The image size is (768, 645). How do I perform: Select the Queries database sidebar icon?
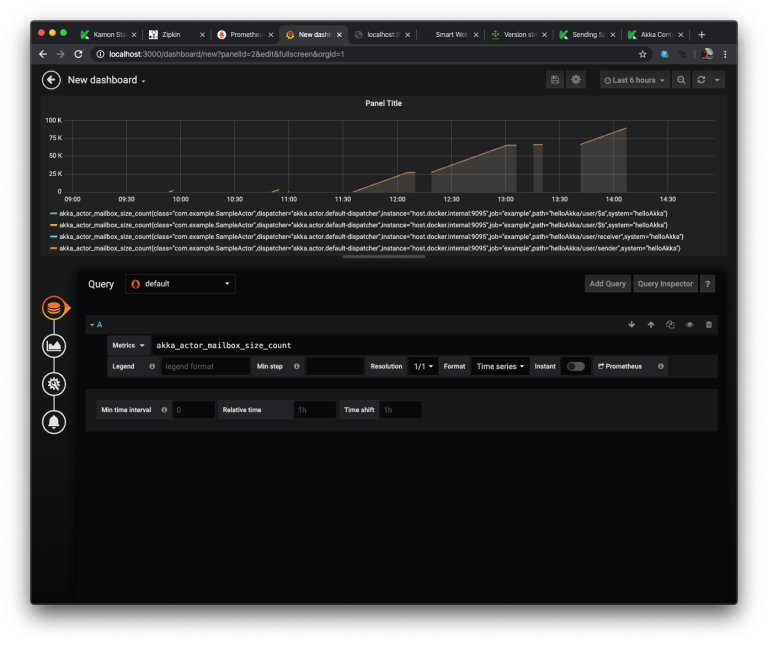pyautogui.click(x=54, y=308)
